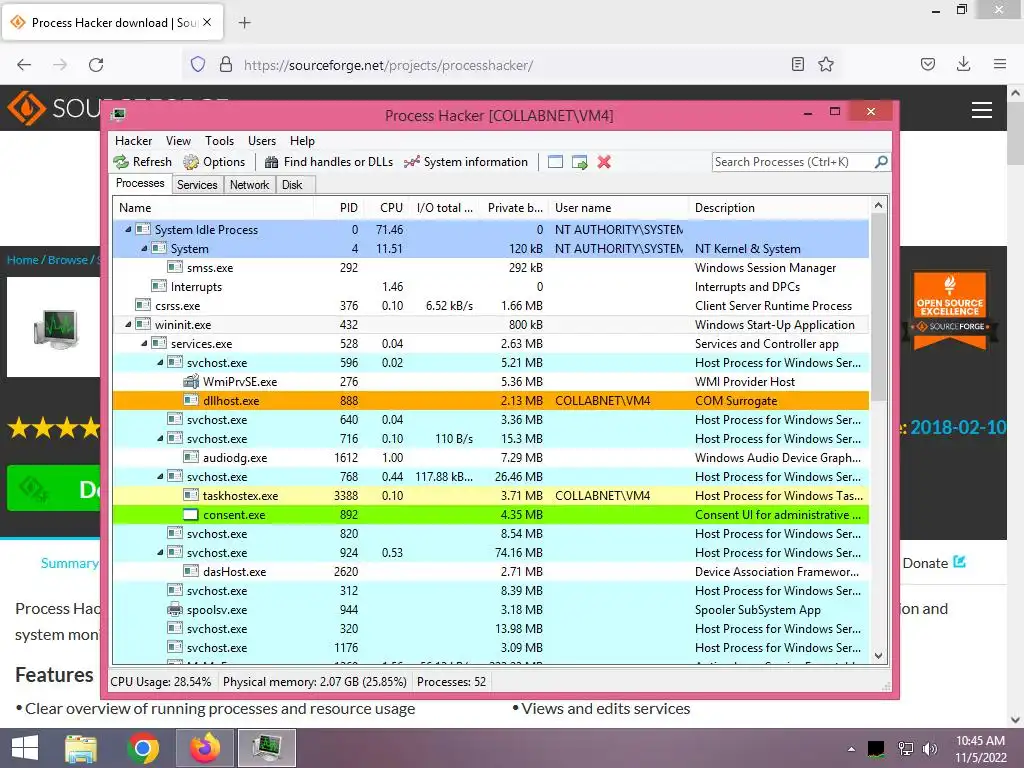The image size is (1024, 768).
Task: Close the Process Hacker download tab
Action: click(x=207, y=22)
